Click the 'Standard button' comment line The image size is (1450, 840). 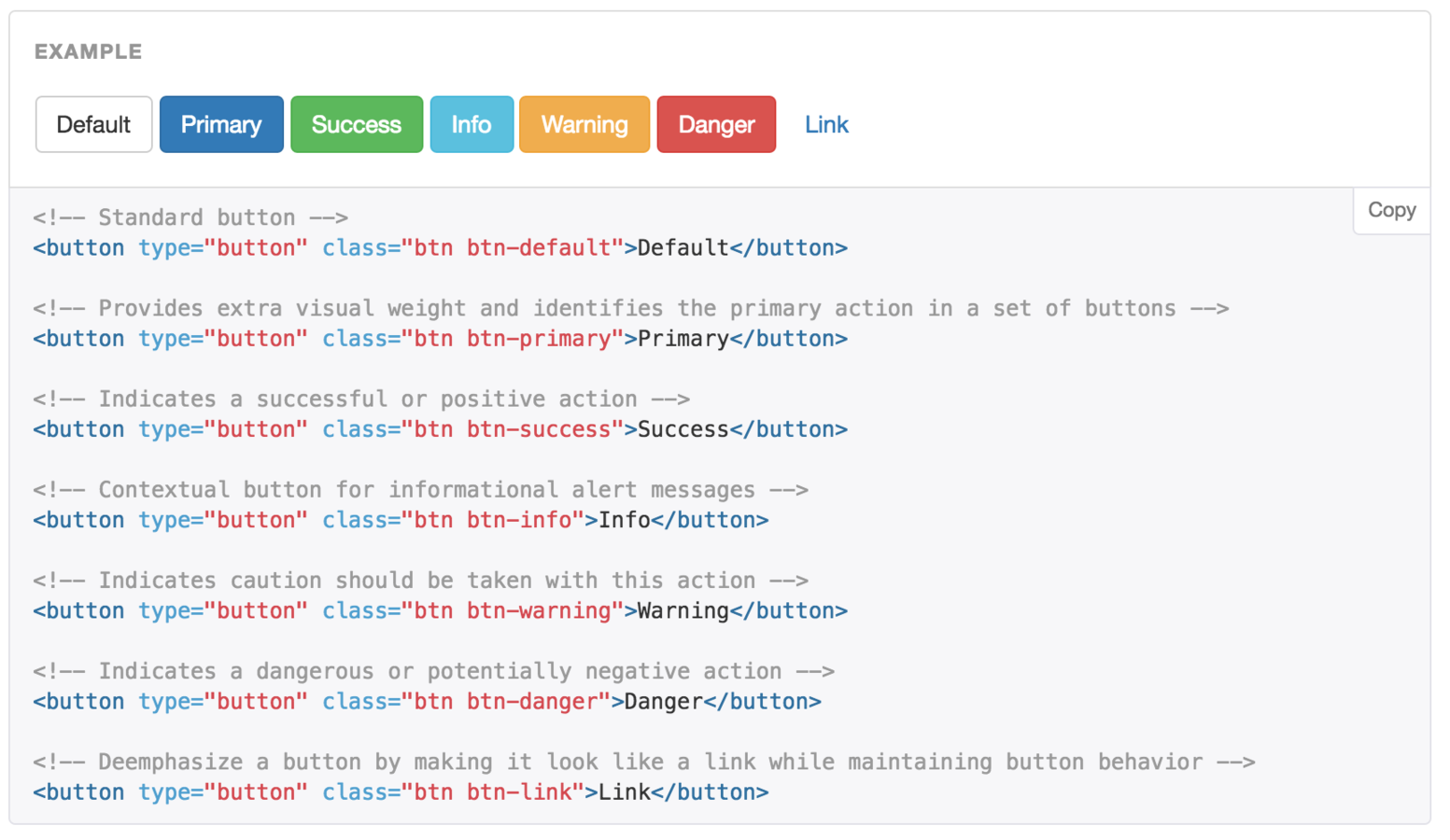click(190, 217)
